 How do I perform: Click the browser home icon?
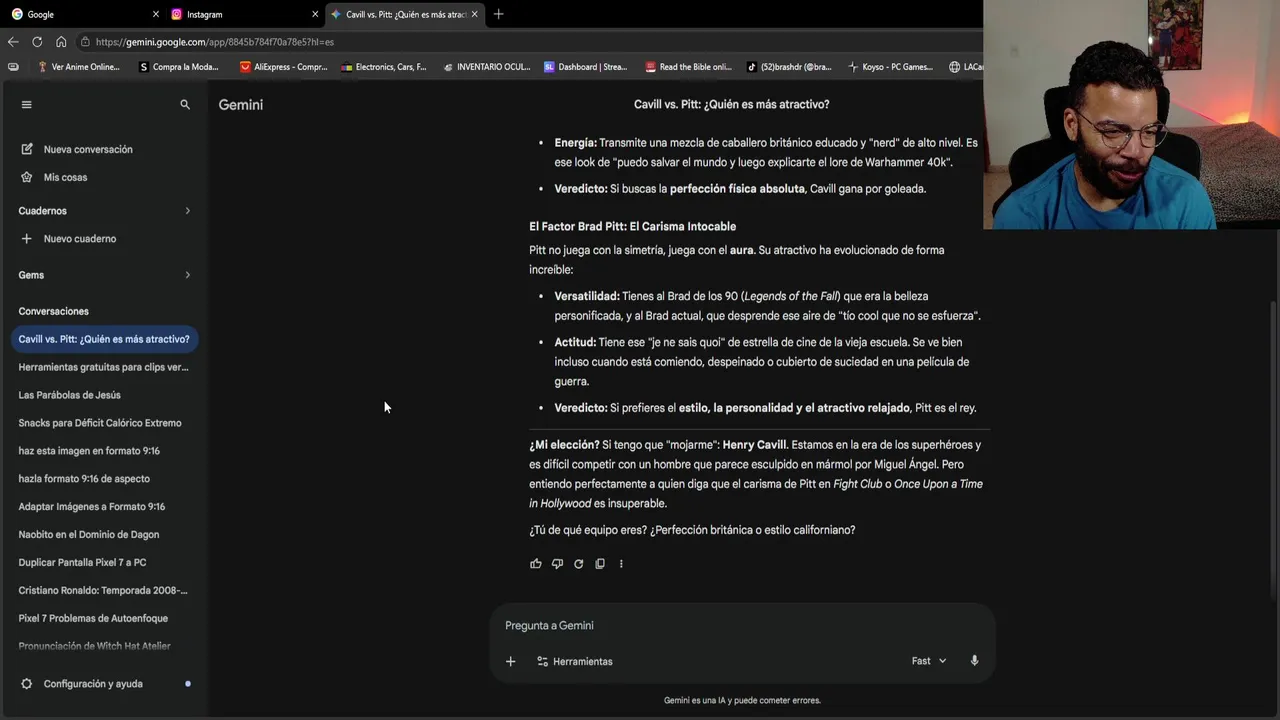(x=61, y=42)
